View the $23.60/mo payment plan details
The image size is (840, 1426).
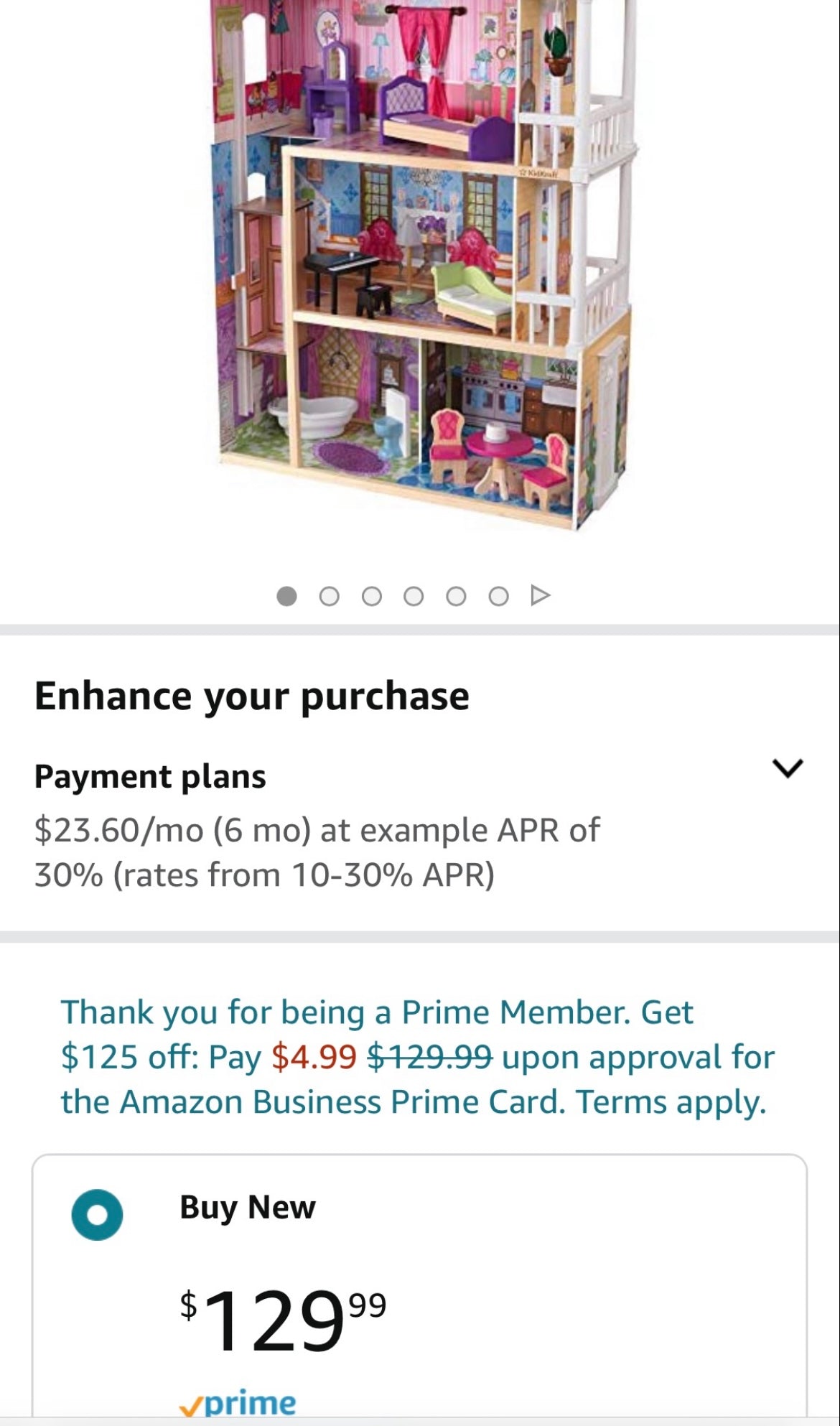point(317,852)
